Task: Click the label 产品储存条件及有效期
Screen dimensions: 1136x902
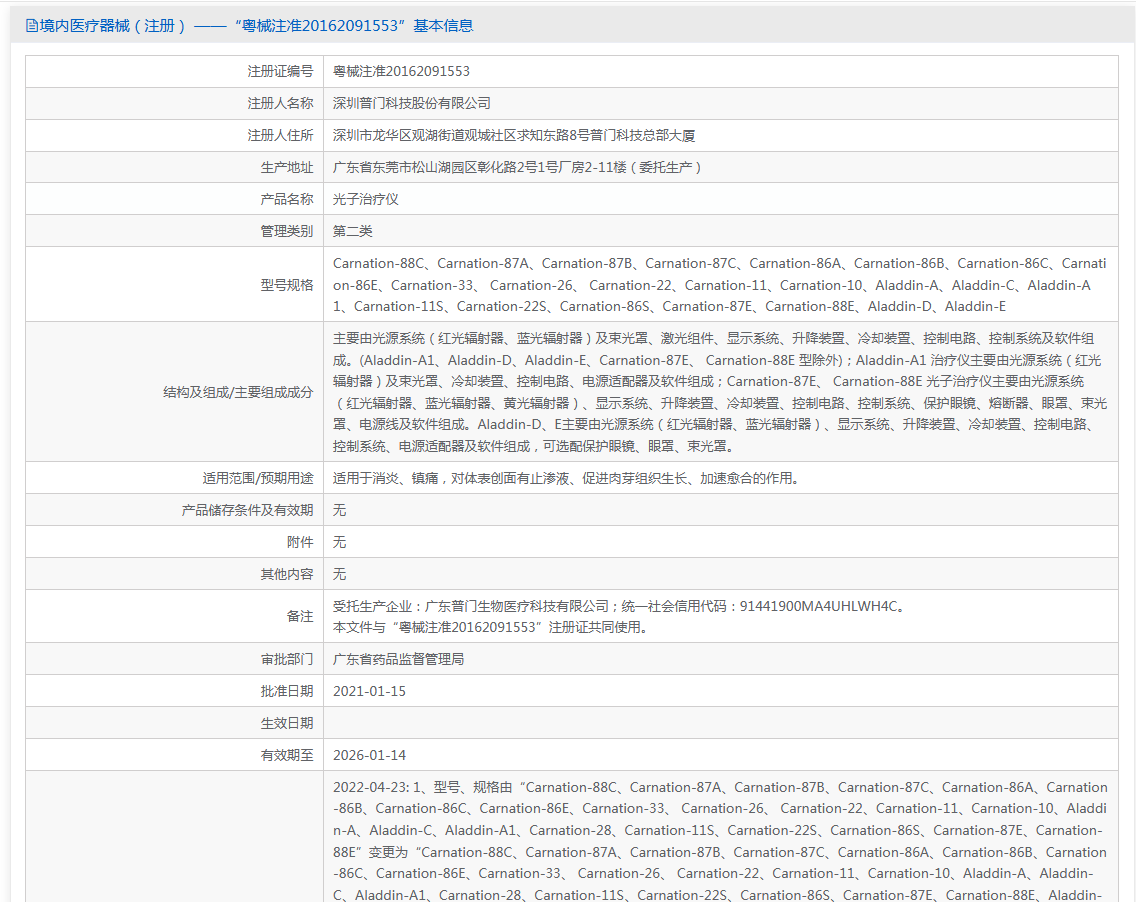Action: 247,510
